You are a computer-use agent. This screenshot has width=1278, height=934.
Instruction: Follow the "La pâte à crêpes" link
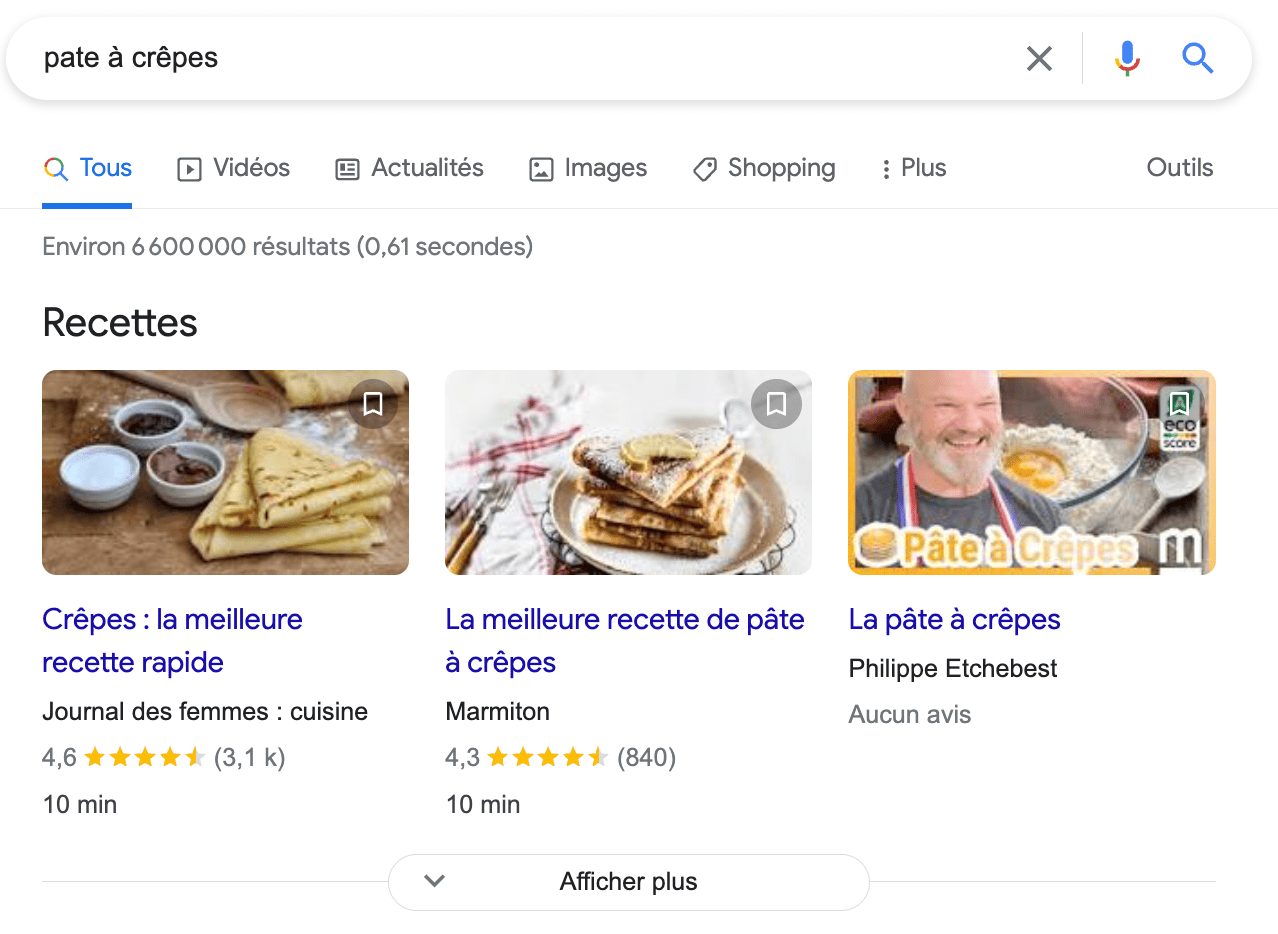[x=954, y=619]
